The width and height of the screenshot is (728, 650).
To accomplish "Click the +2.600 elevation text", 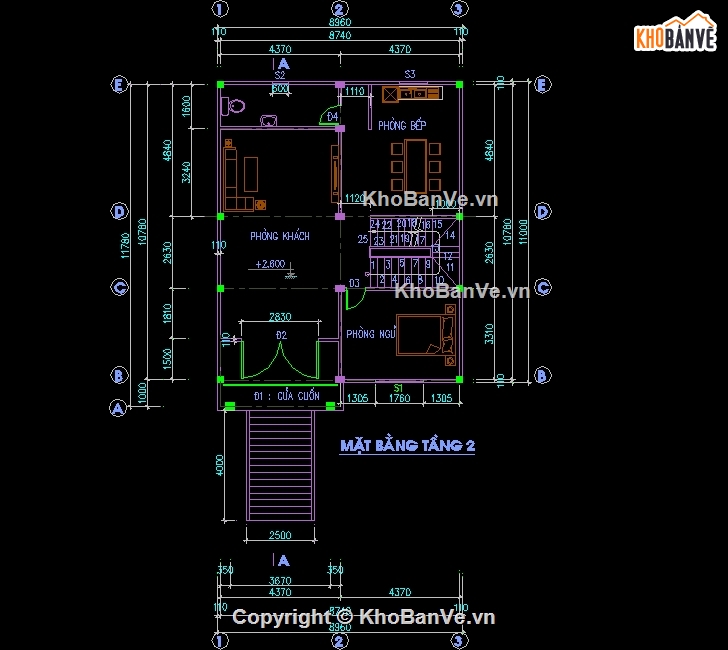I will point(270,264).
